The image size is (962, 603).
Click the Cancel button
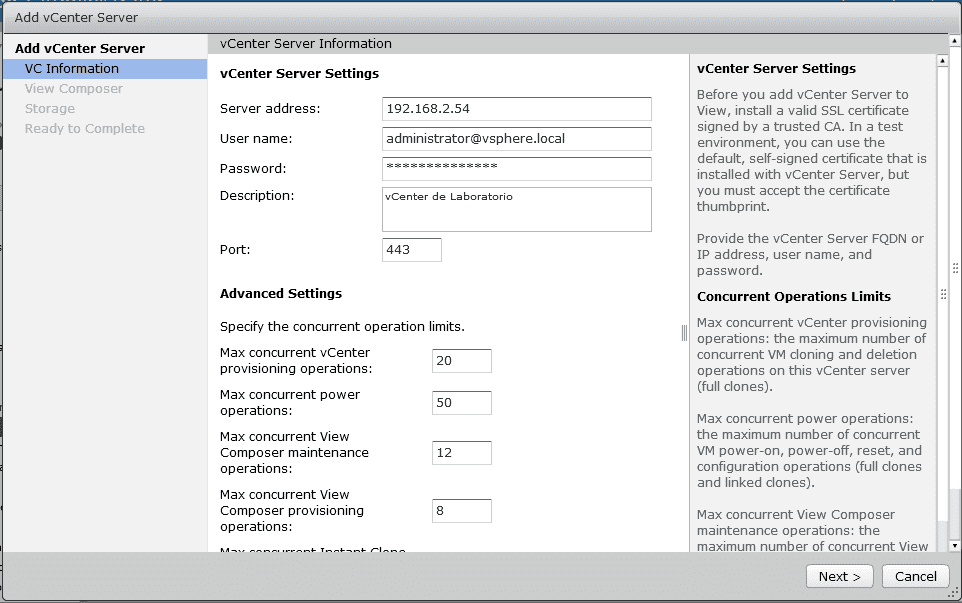pos(915,576)
